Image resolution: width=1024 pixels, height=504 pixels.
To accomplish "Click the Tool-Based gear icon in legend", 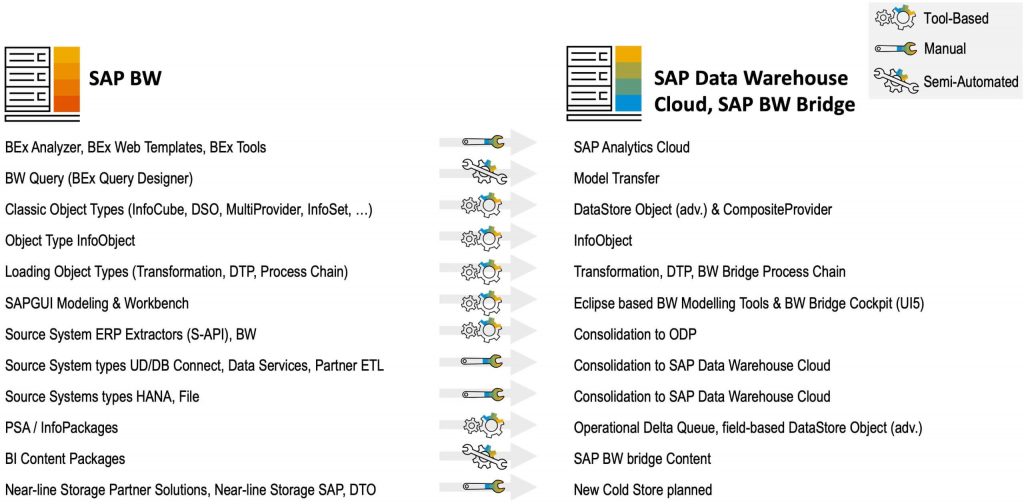I will (895, 18).
